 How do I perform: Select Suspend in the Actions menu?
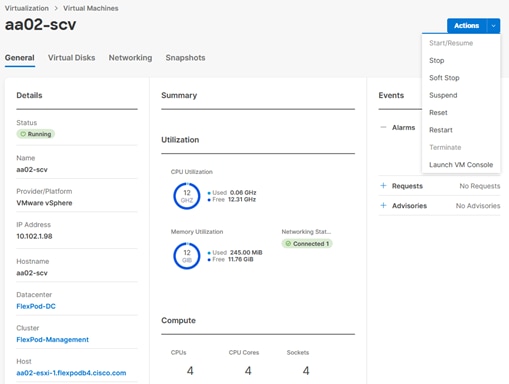click(x=443, y=95)
